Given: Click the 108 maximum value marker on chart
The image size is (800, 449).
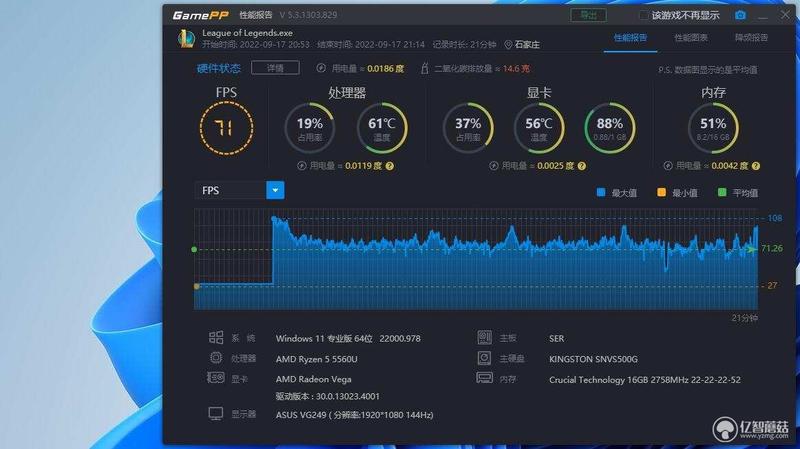Looking at the screenshot, I should [x=774, y=218].
